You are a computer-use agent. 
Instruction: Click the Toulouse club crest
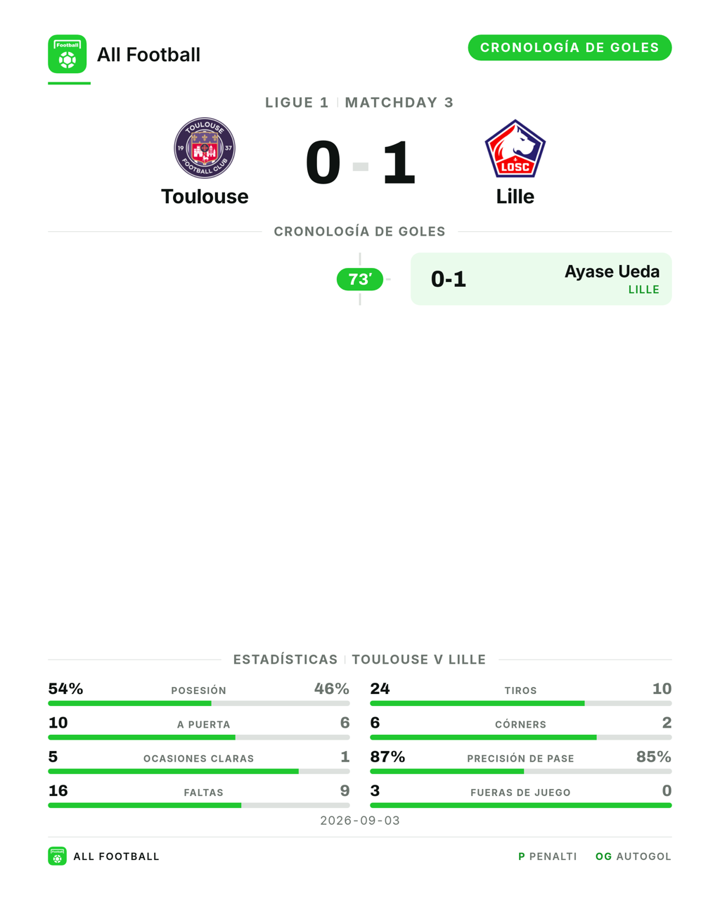(x=204, y=148)
